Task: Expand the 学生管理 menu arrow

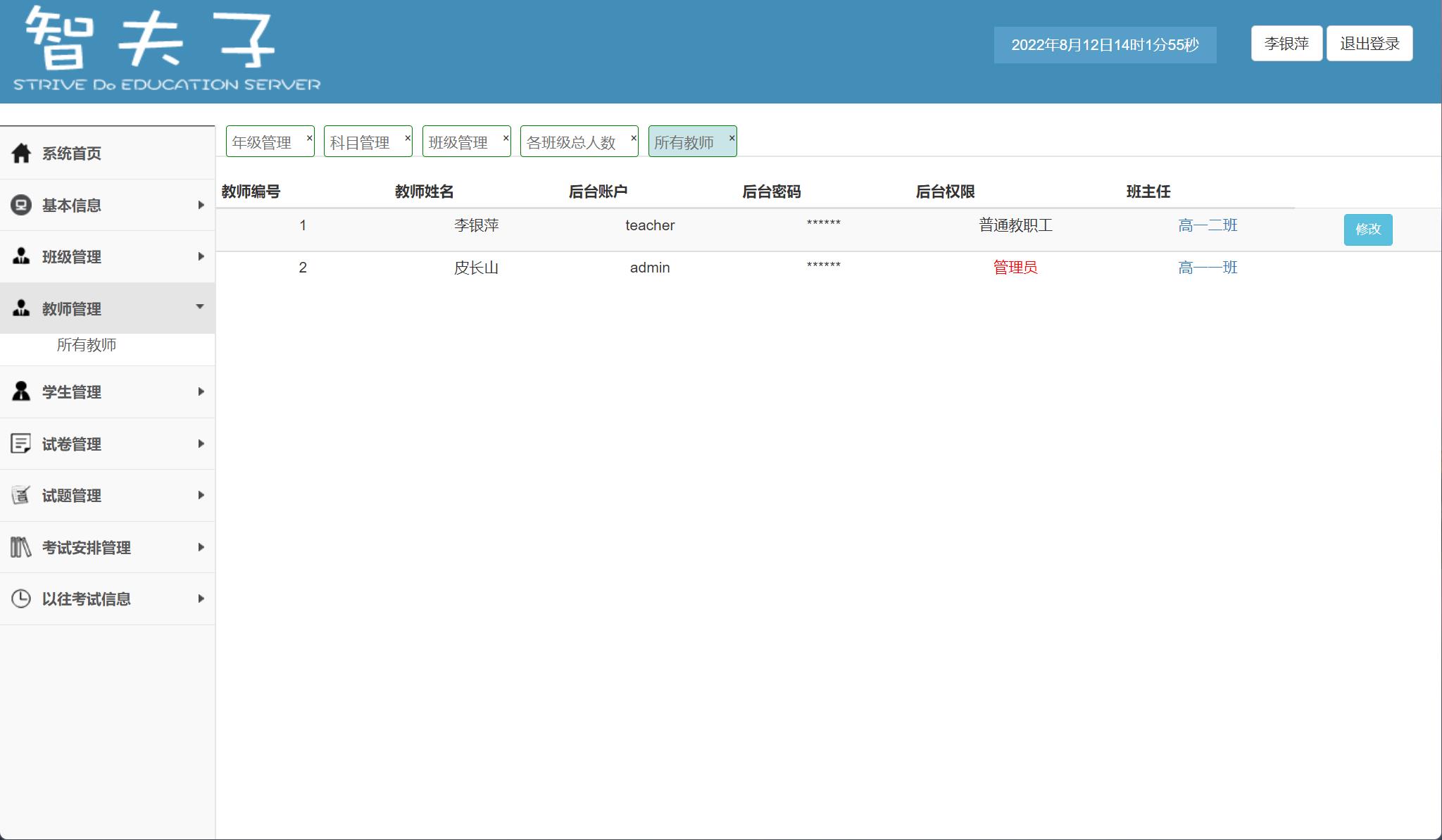Action: tap(201, 391)
